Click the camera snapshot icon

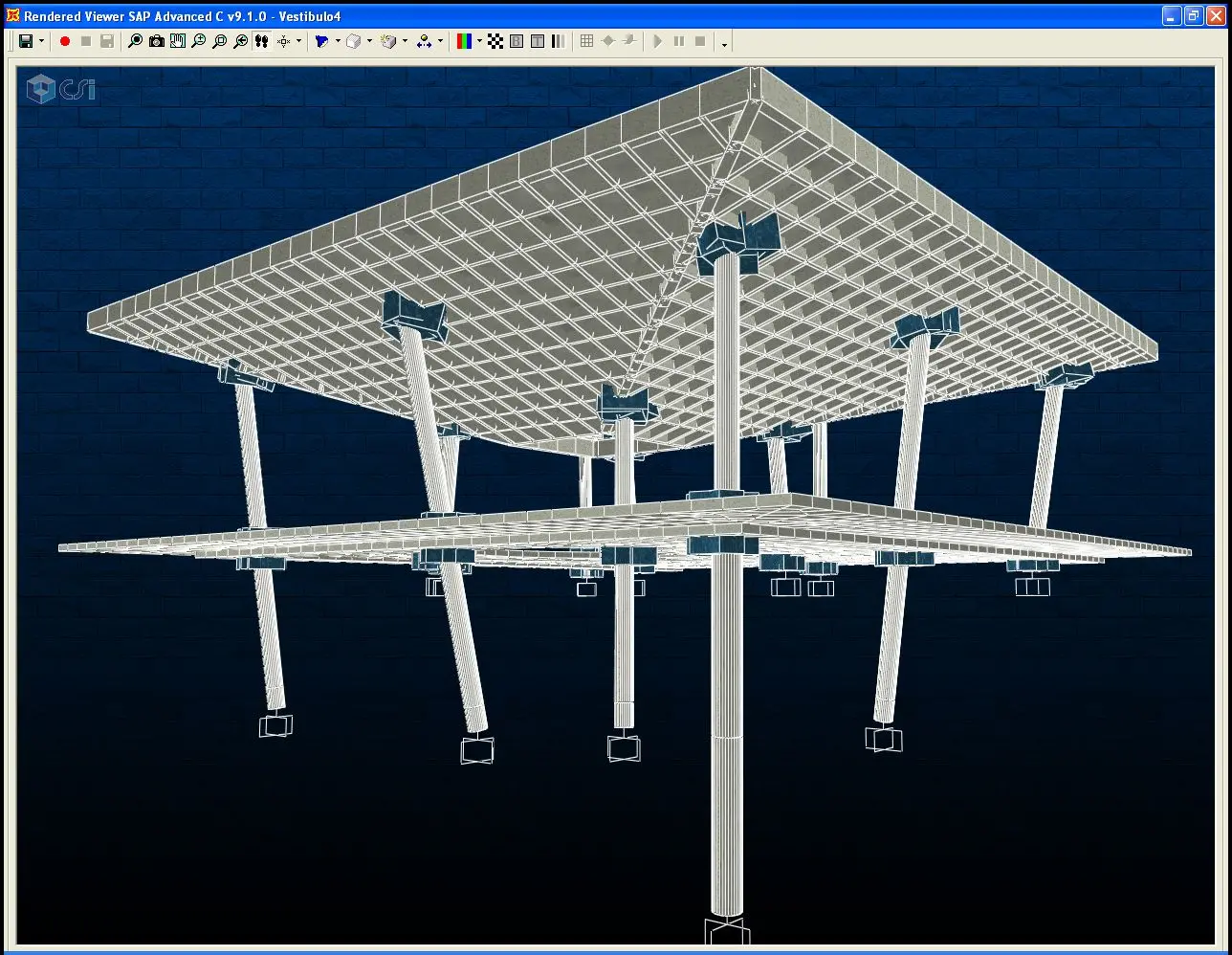(x=156, y=41)
